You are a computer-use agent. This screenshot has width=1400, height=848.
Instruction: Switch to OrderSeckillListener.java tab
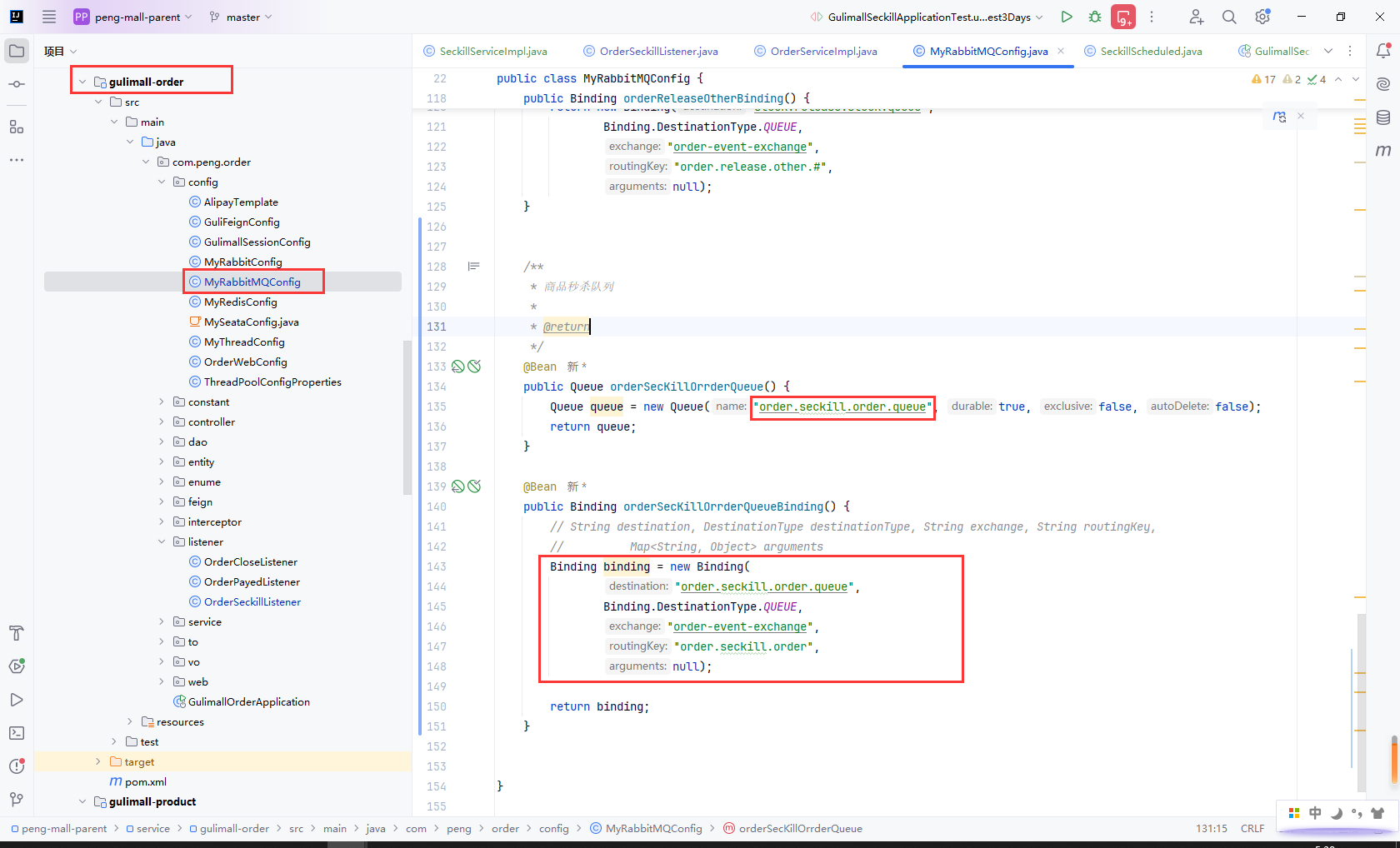[x=651, y=51]
